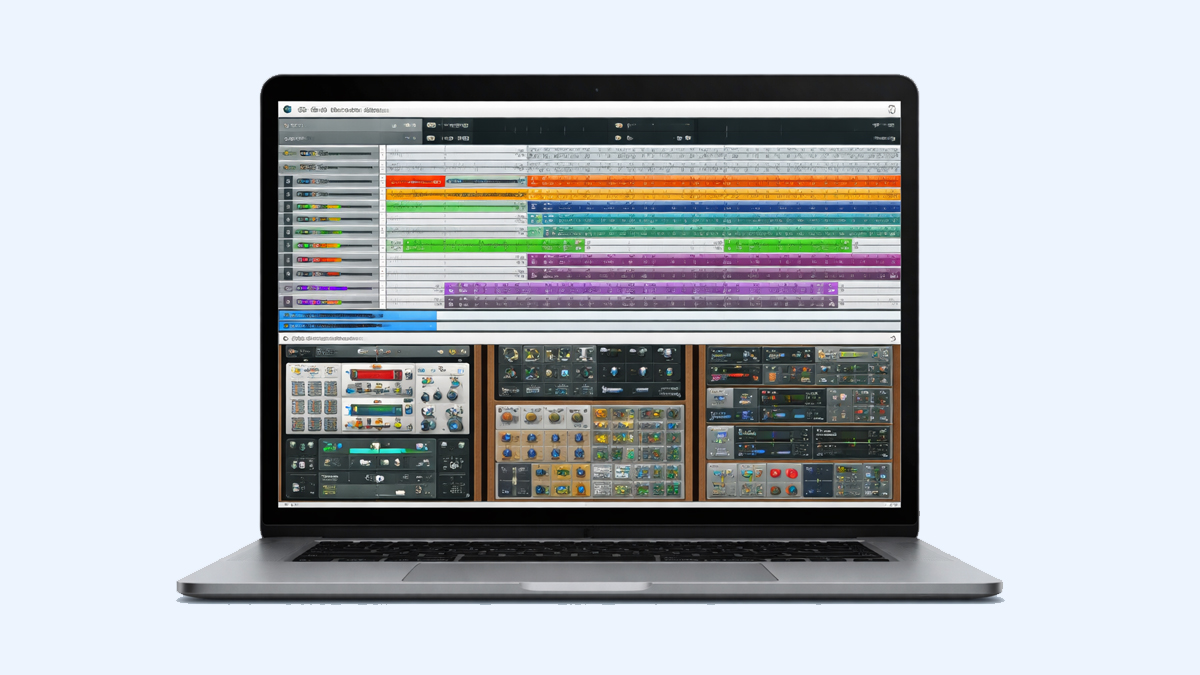
Task: Toggle the square button on the last purple track header
Action: coord(288,300)
